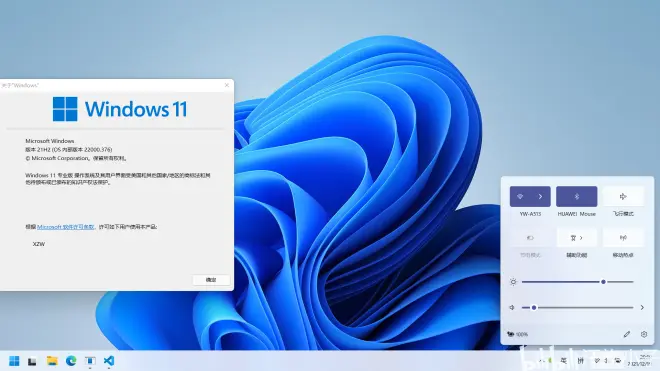This screenshot has height=371, width=660.
Task: Open sound output chevron beside volume
Action: pyautogui.click(x=642, y=307)
